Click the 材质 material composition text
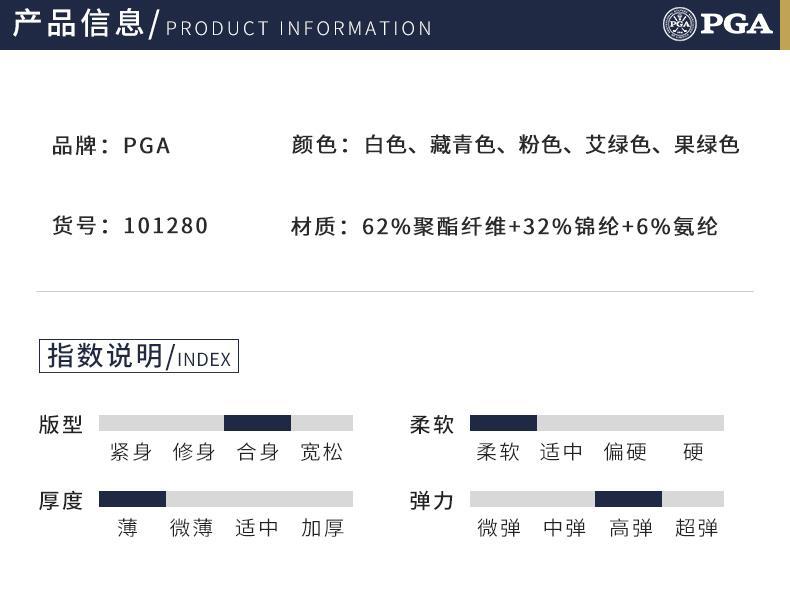 504,227
